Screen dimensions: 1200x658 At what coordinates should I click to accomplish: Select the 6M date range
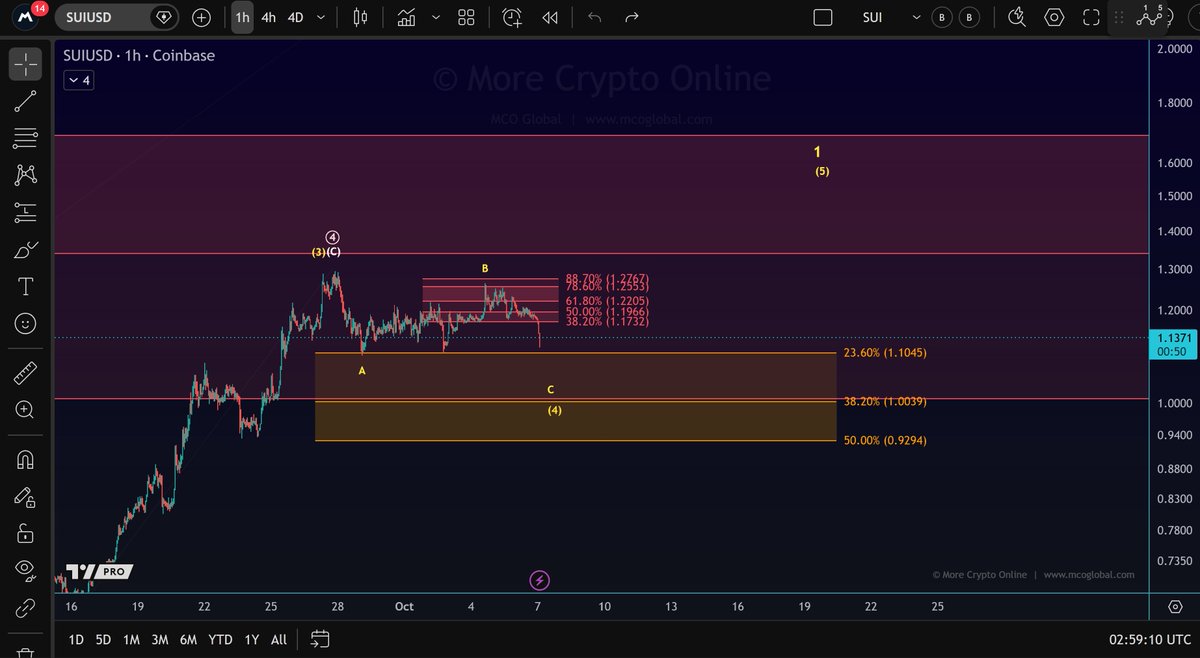188,639
